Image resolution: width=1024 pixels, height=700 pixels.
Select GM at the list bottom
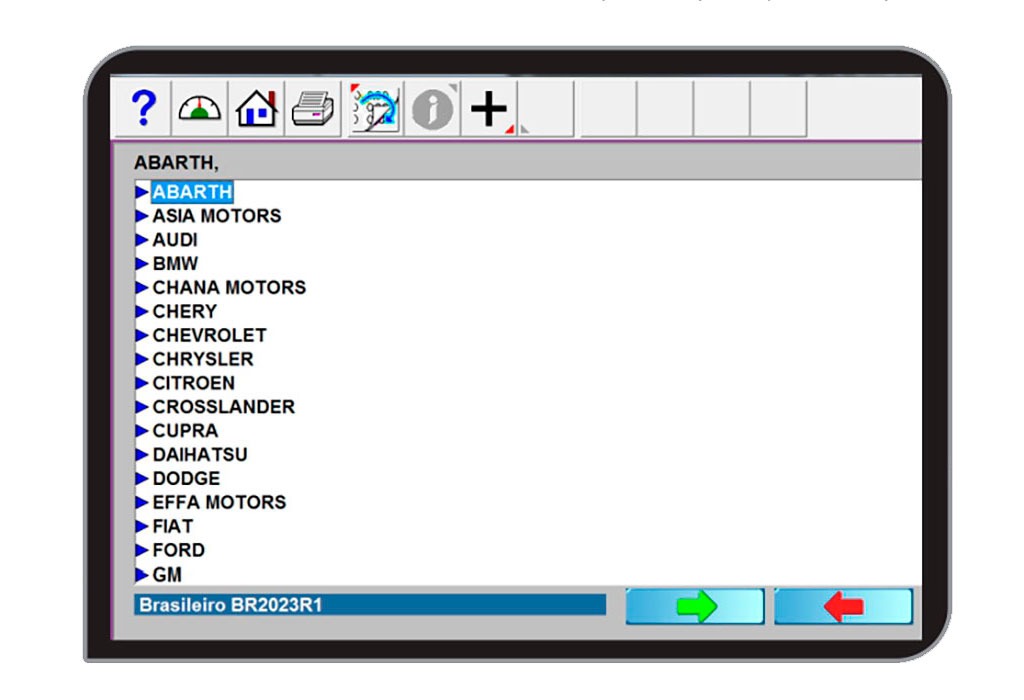[167, 575]
